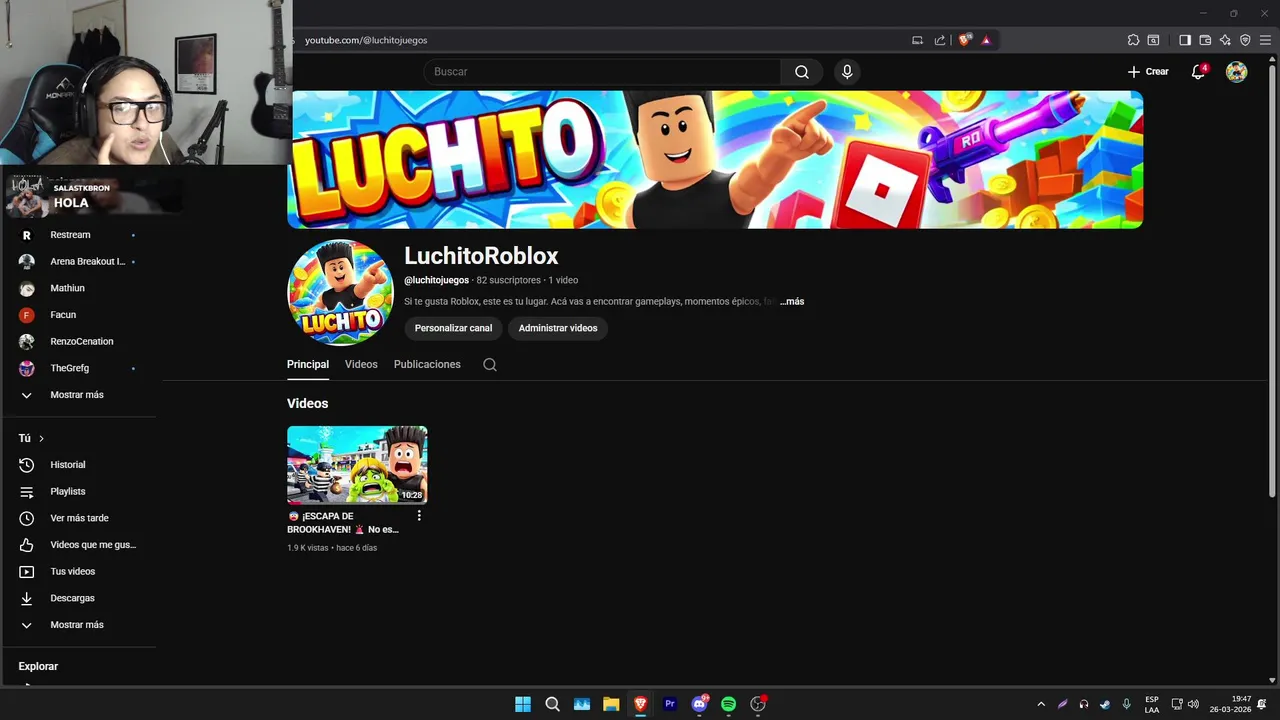This screenshot has width=1280, height=720.
Task: Open Spotify from the taskbar
Action: click(x=729, y=704)
